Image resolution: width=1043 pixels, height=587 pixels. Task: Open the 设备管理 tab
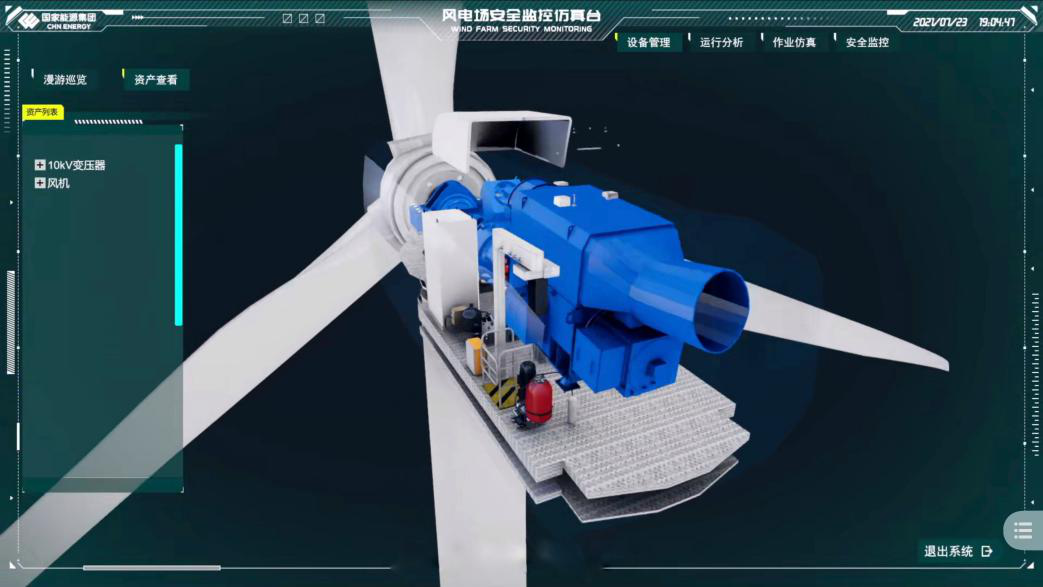click(649, 42)
